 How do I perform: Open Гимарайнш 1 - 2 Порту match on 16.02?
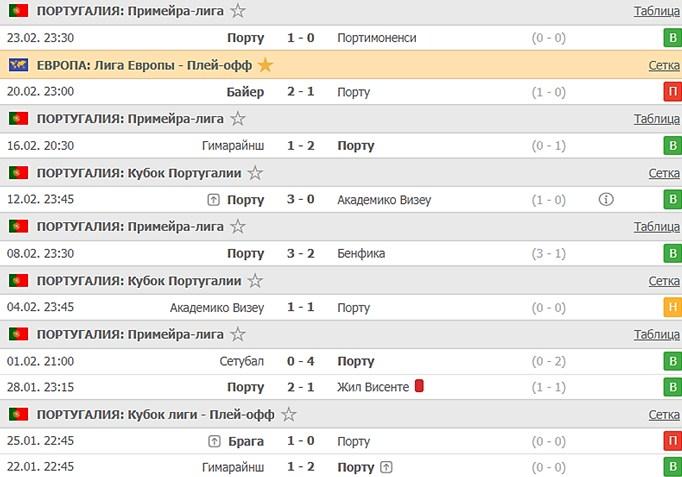tap(301, 146)
